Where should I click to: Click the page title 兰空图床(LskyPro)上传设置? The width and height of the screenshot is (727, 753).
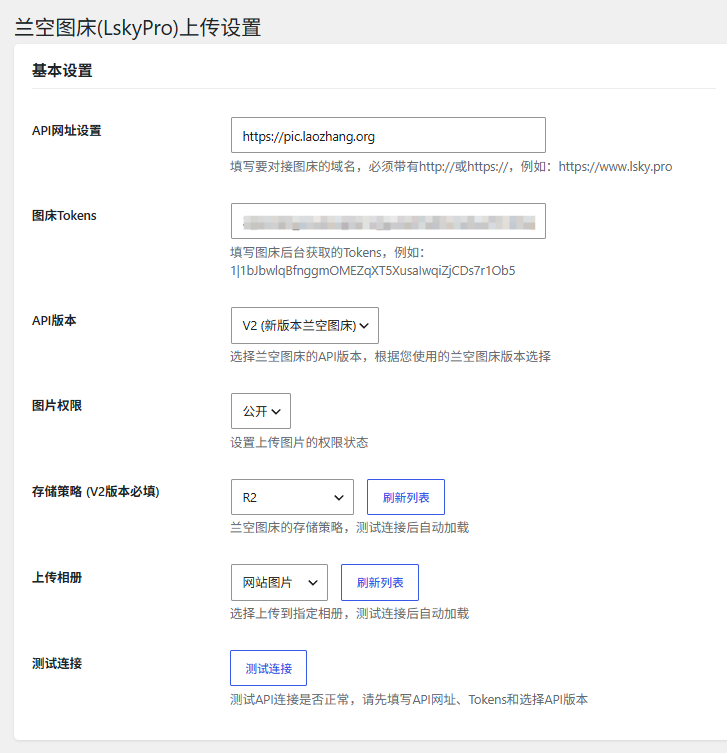pyautogui.click(x=138, y=27)
